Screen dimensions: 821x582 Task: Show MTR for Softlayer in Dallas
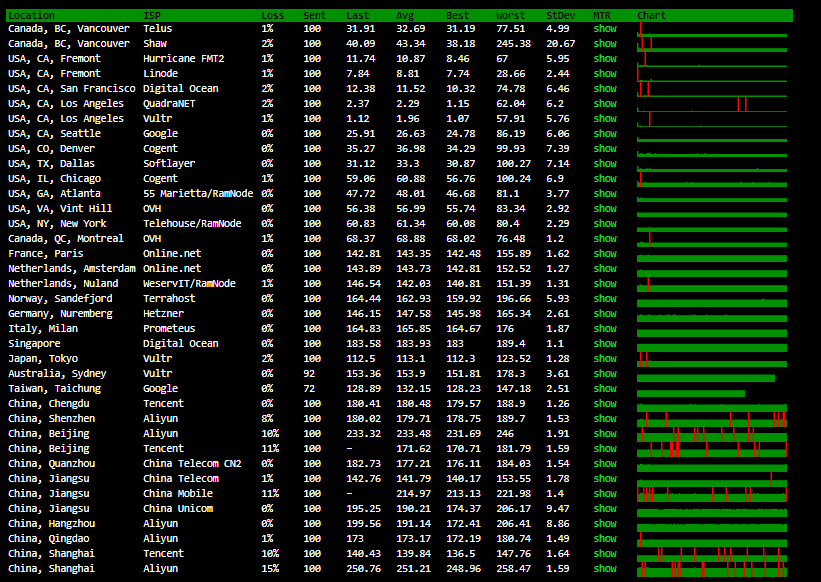[x=605, y=164]
